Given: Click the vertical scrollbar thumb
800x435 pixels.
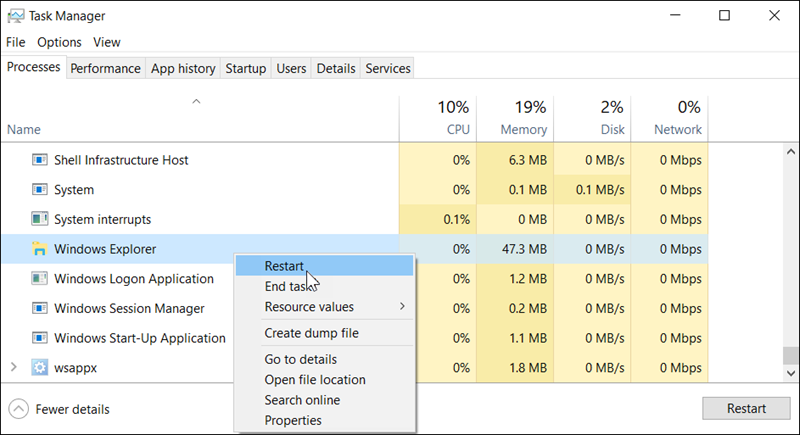Looking at the screenshot, I should [x=791, y=355].
